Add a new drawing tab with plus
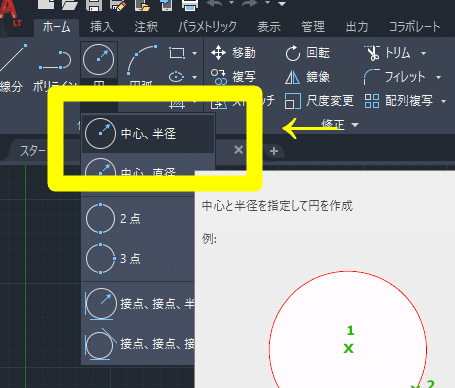This screenshot has height=388, width=455. pyautogui.click(x=274, y=151)
